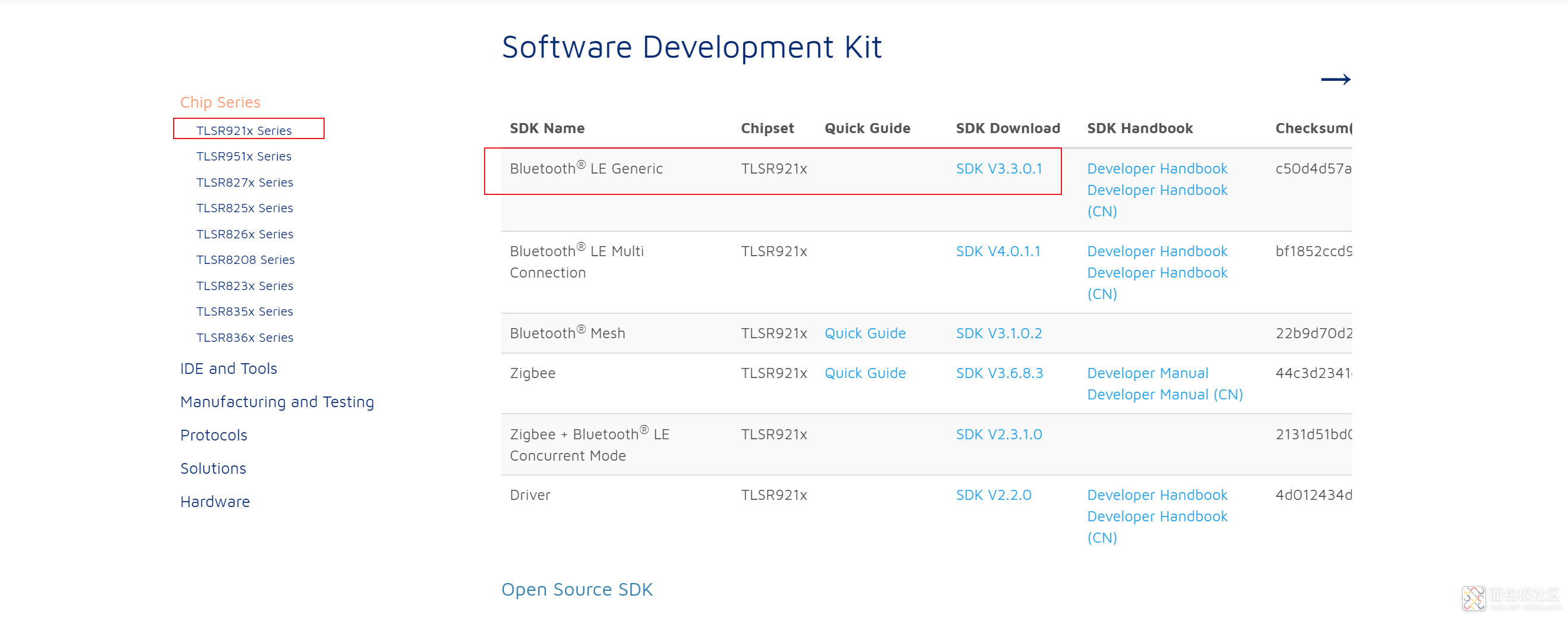
Task: Click checksum 44c3d2341 value
Action: click(x=1314, y=373)
